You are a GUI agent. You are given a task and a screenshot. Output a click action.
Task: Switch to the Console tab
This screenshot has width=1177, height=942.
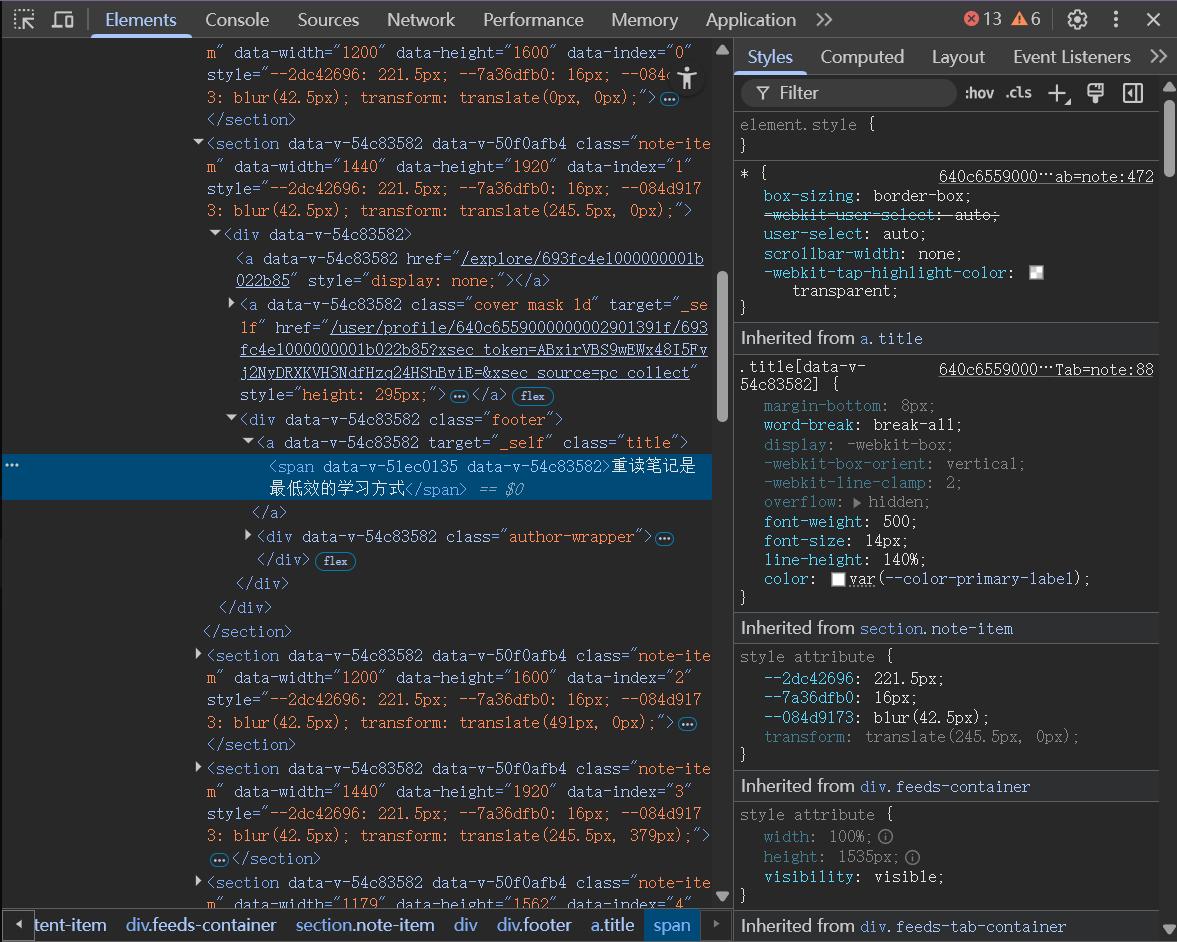coord(237,19)
